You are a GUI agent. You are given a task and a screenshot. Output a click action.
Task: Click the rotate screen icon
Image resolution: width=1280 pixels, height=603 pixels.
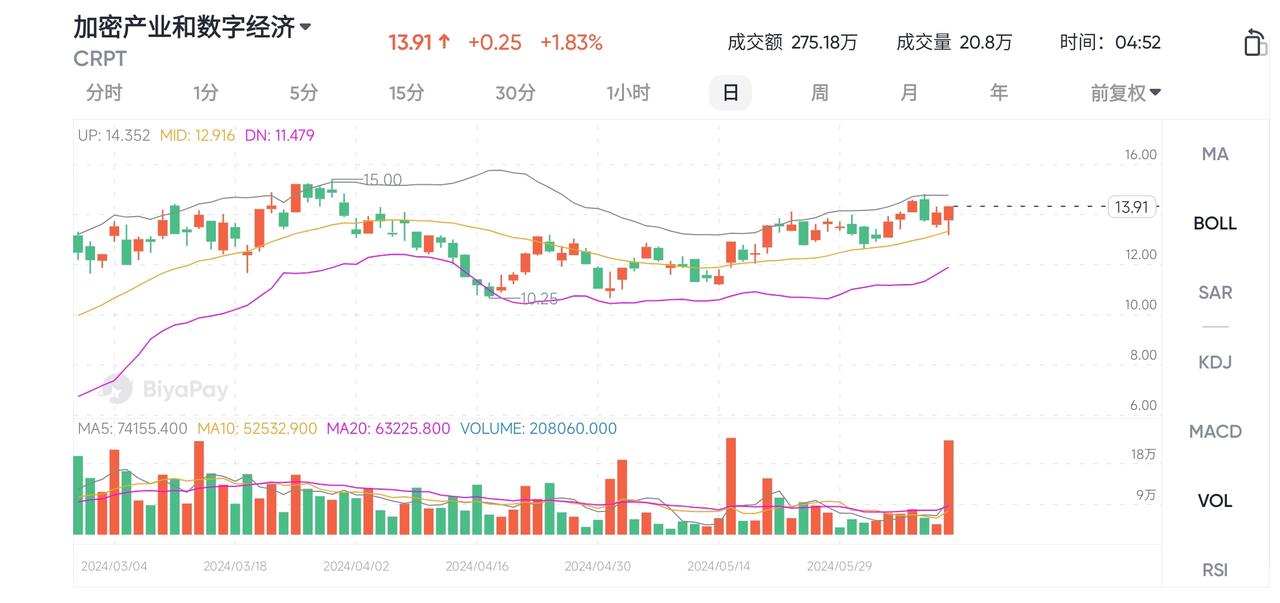[x=1256, y=42]
